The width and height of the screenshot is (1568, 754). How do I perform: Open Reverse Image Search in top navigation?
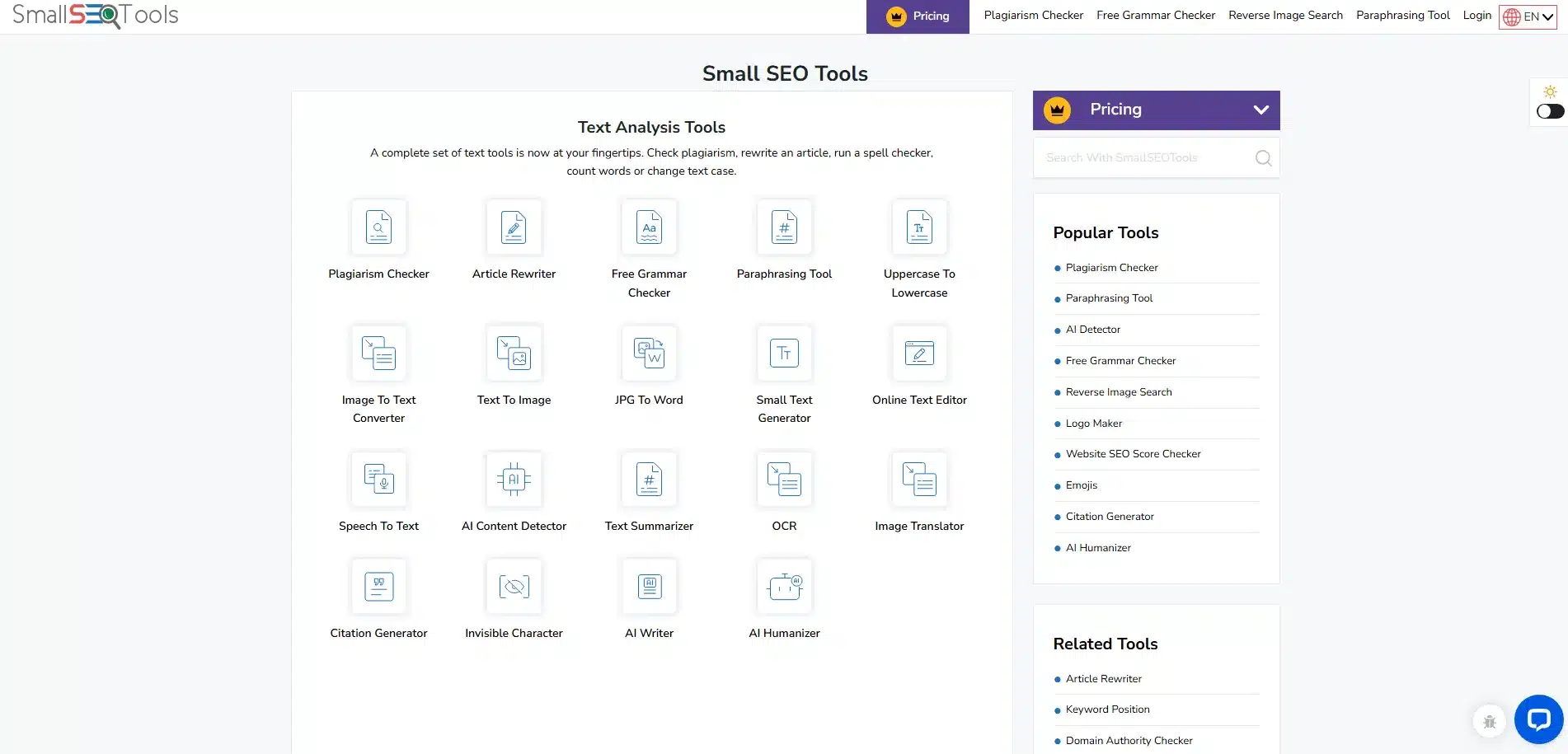pos(1285,16)
